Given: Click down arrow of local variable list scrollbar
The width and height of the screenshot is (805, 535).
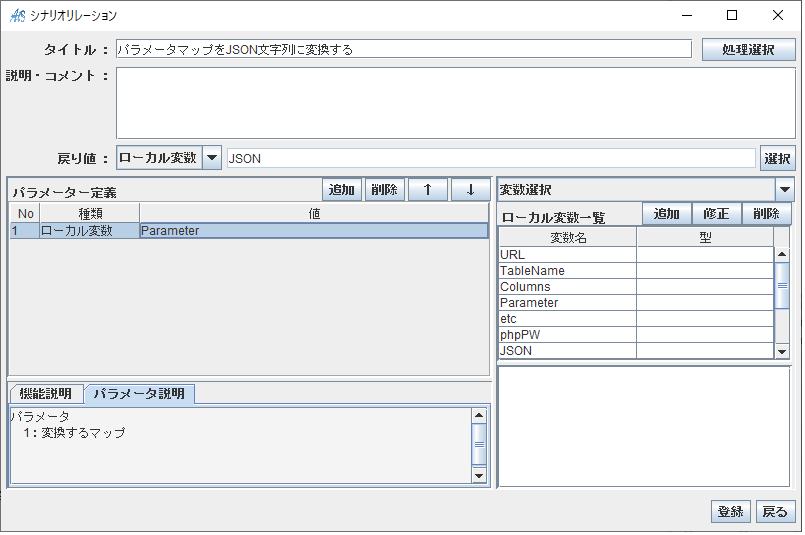Looking at the screenshot, I should 781,351.
